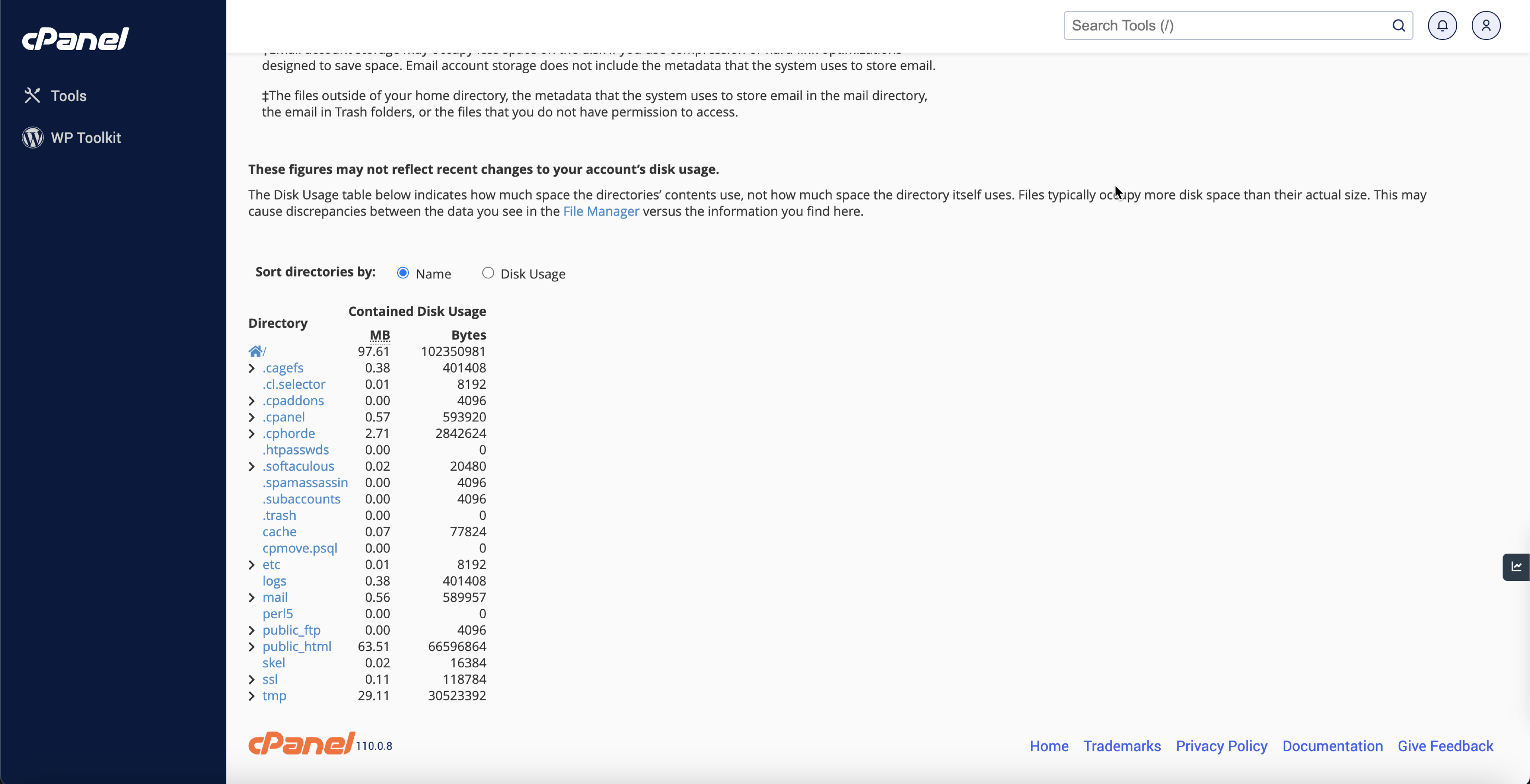Open the cache directory link
The height and width of the screenshot is (784, 1530).
pyautogui.click(x=280, y=531)
